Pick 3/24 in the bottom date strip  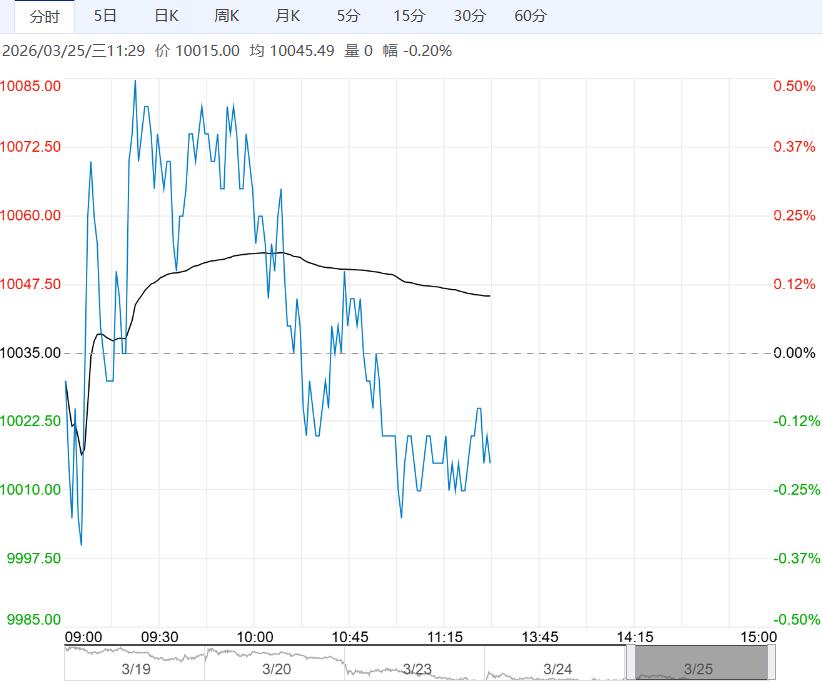coord(557,667)
